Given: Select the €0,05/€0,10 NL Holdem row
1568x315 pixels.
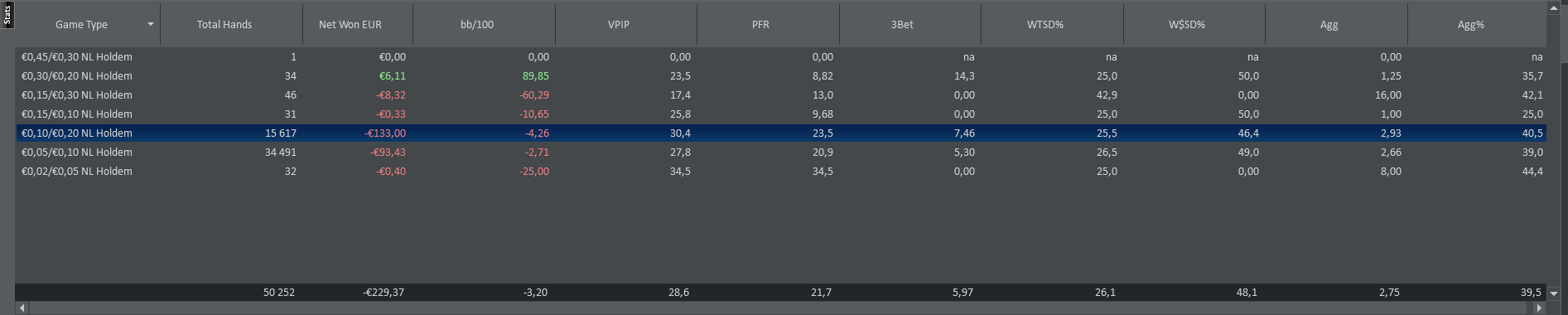Looking at the screenshot, I should tap(781, 153).
